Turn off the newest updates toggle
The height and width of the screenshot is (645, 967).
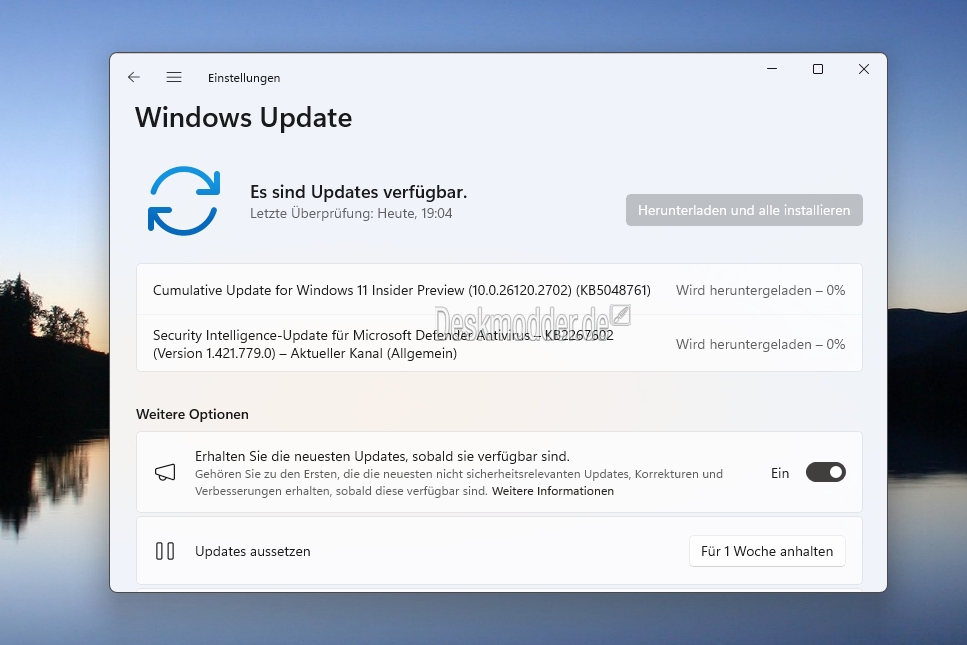tap(825, 472)
